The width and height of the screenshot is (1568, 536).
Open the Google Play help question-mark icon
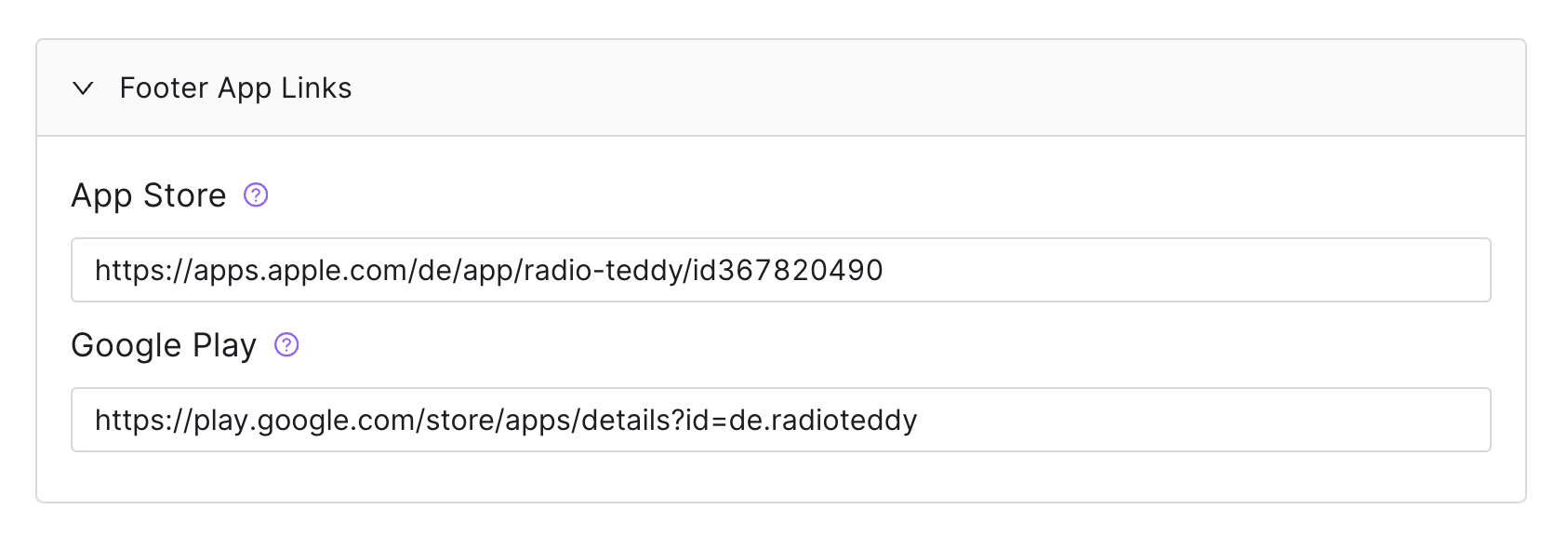(x=286, y=344)
